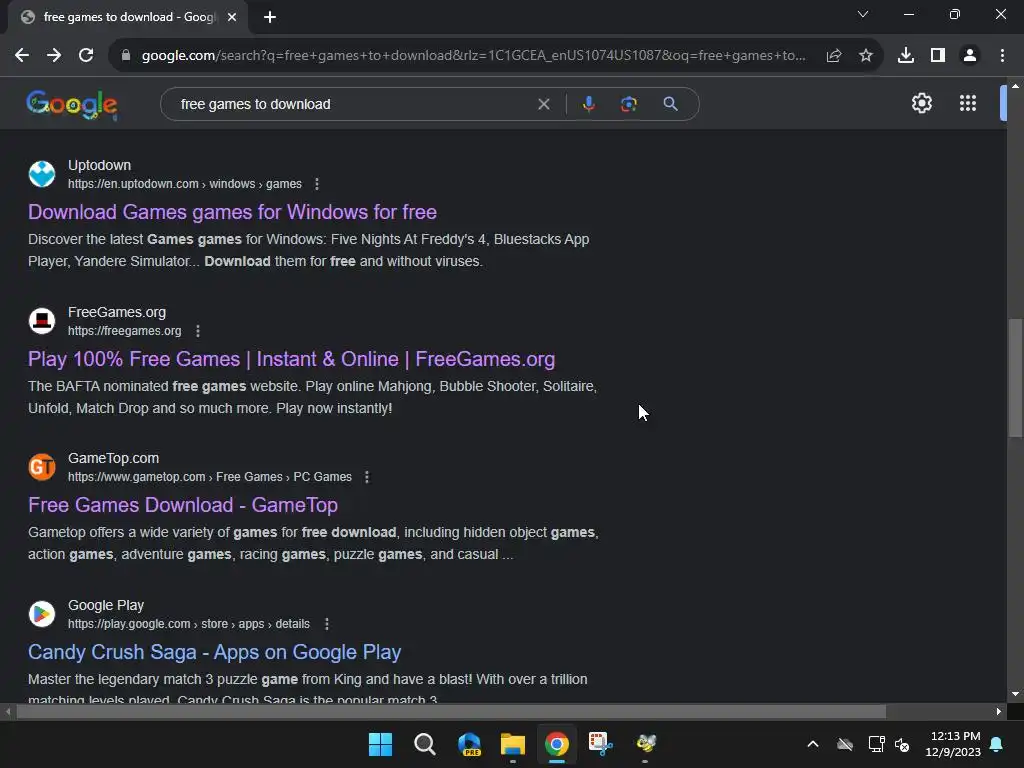Click the en.uptodown.com breadcrumb URL
This screenshot has height=768, width=1024.
[185, 184]
